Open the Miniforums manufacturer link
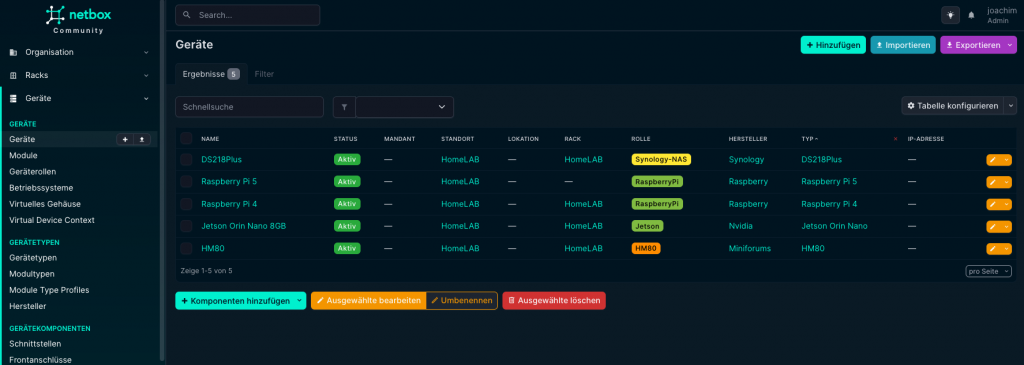This screenshot has height=365, width=1024. point(750,249)
